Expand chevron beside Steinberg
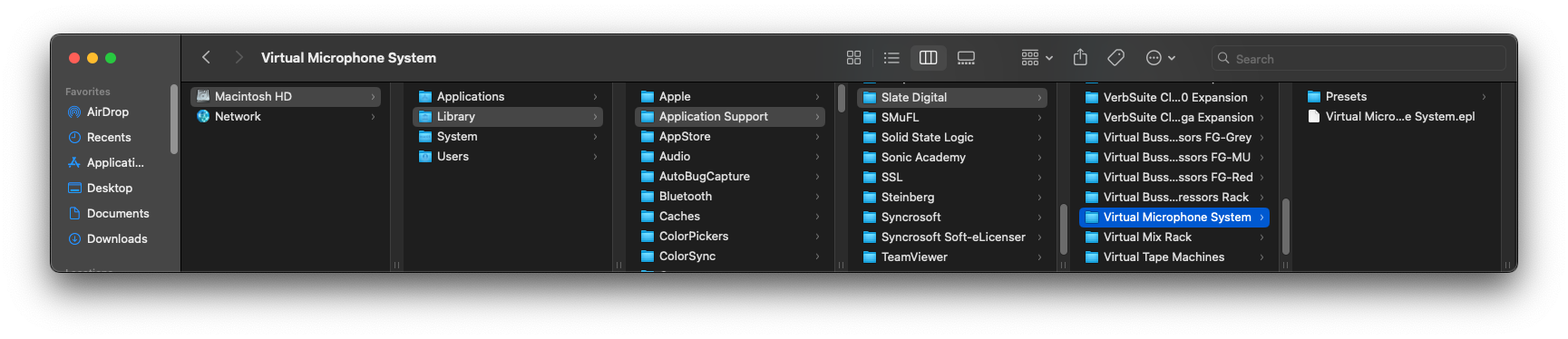The width and height of the screenshot is (1568, 339). [1039, 197]
